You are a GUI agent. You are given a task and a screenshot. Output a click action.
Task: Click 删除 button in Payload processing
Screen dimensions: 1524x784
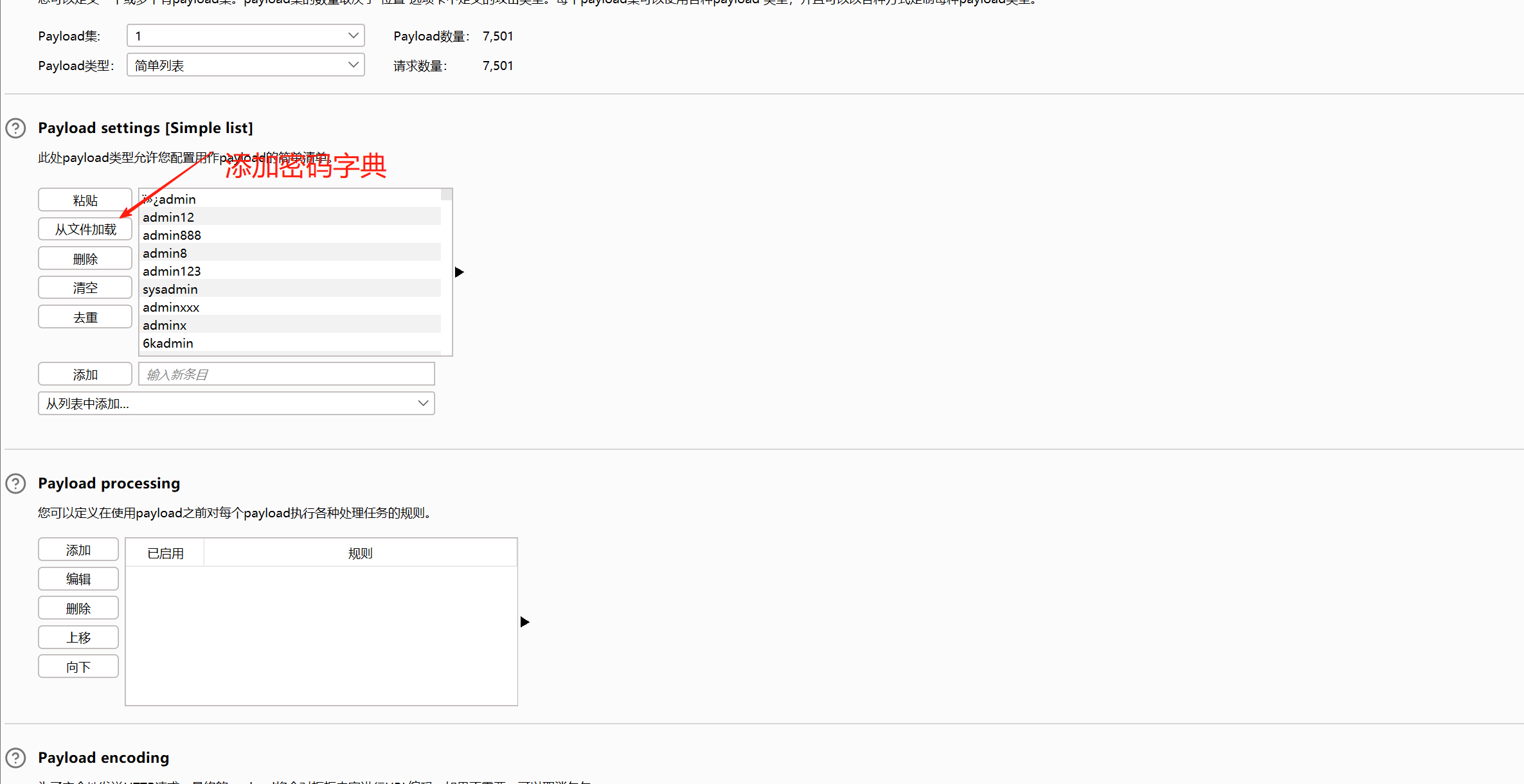[x=78, y=608]
